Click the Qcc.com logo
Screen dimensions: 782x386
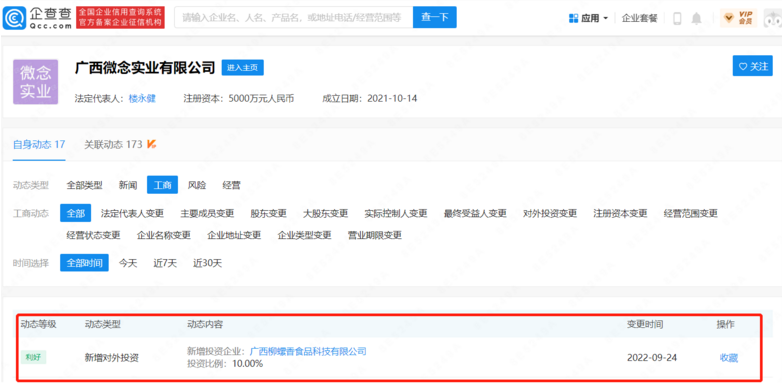point(37,18)
